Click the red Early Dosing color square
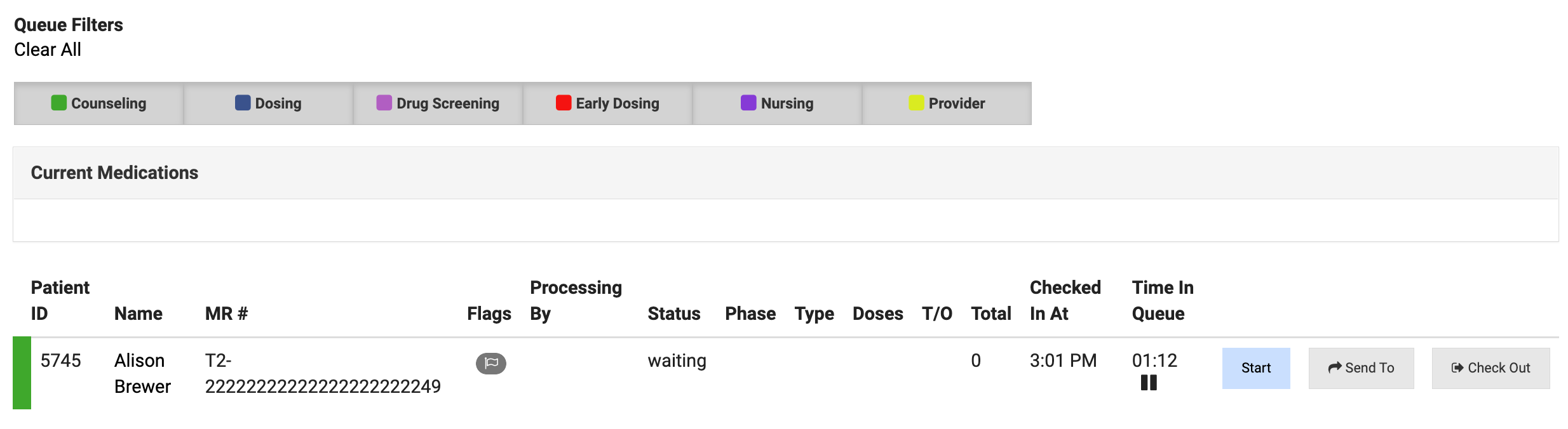Image resolution: width=1568 pixels, height=429 pixels. [x=563, y=103]
